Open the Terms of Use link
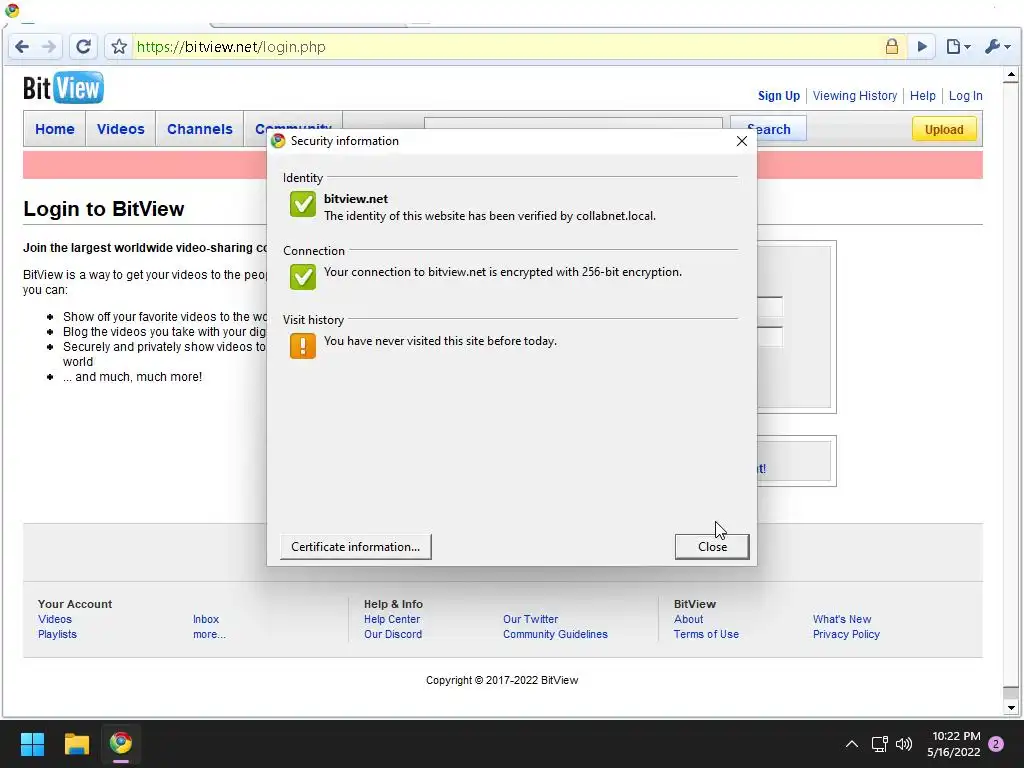 point(706,634)
